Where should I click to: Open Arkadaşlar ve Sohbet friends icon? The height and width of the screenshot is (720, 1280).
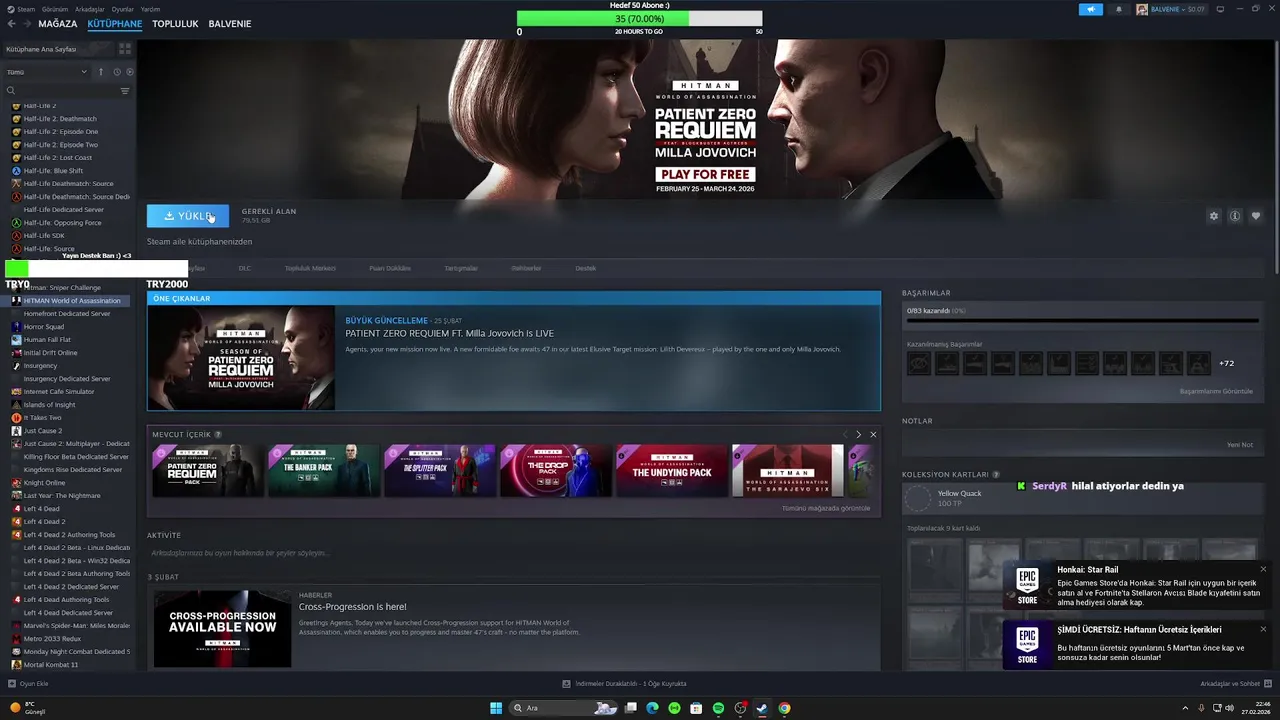point(1268,684)
